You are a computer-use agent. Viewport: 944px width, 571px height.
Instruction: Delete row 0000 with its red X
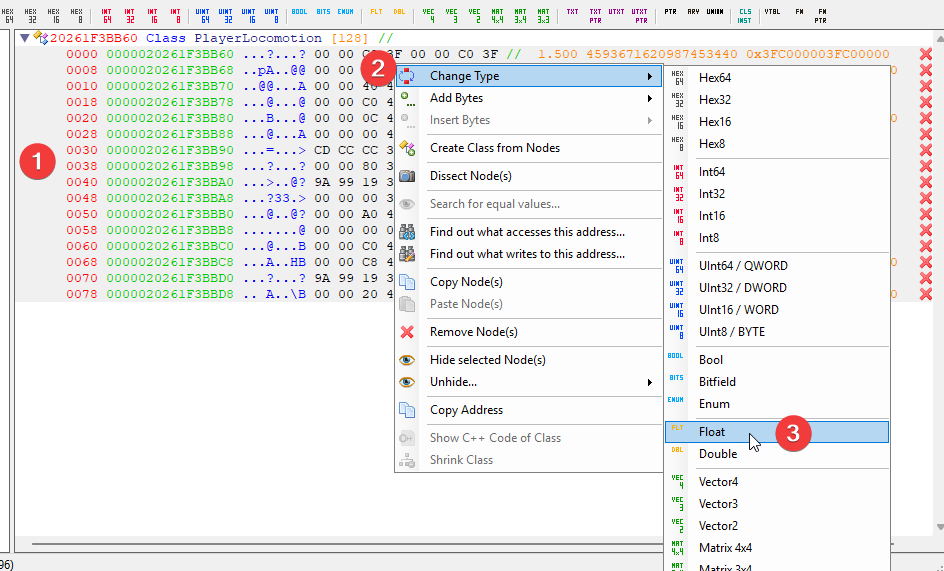coord(925,54)
